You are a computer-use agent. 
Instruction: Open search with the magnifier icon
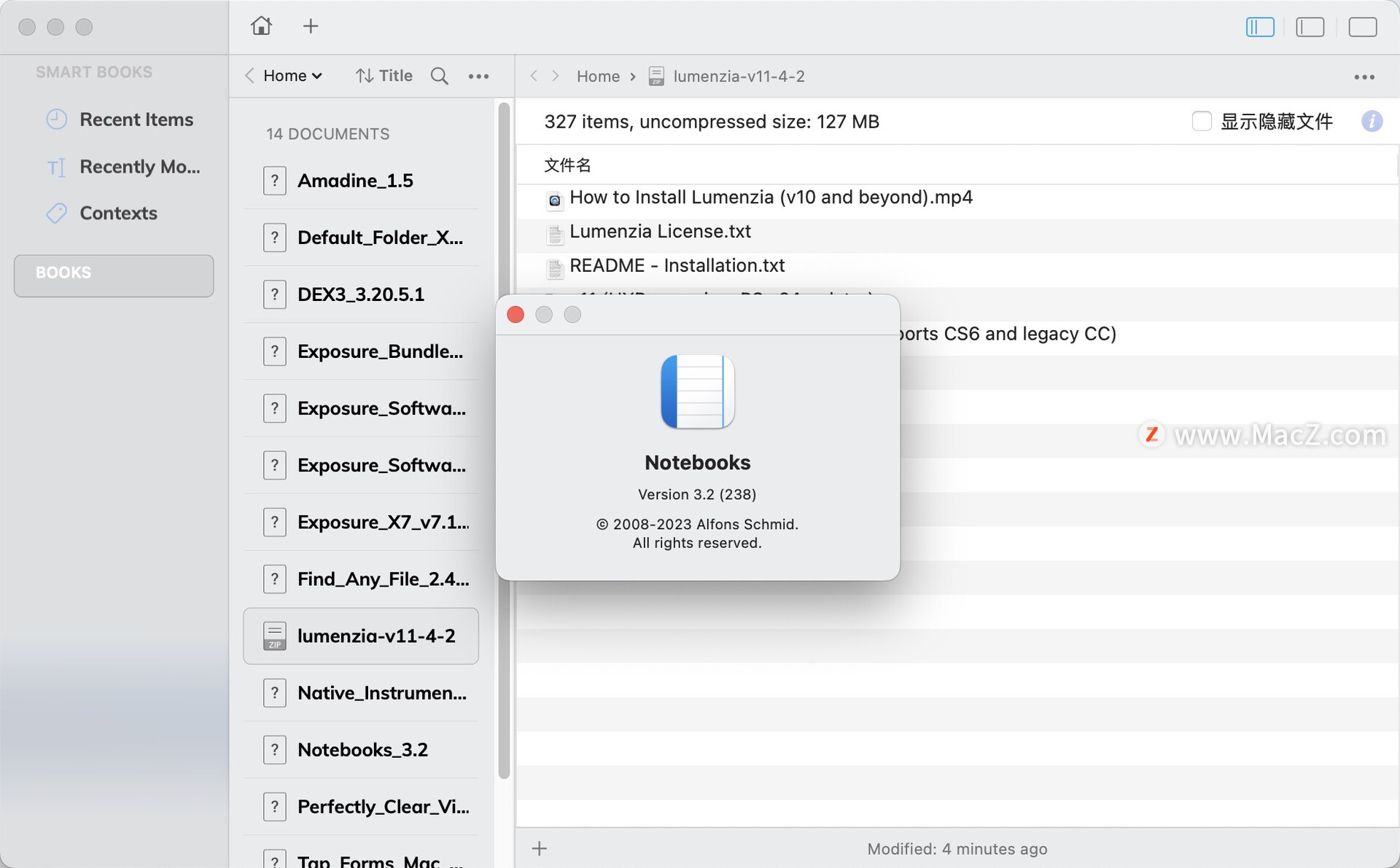[x=439, y=76]
